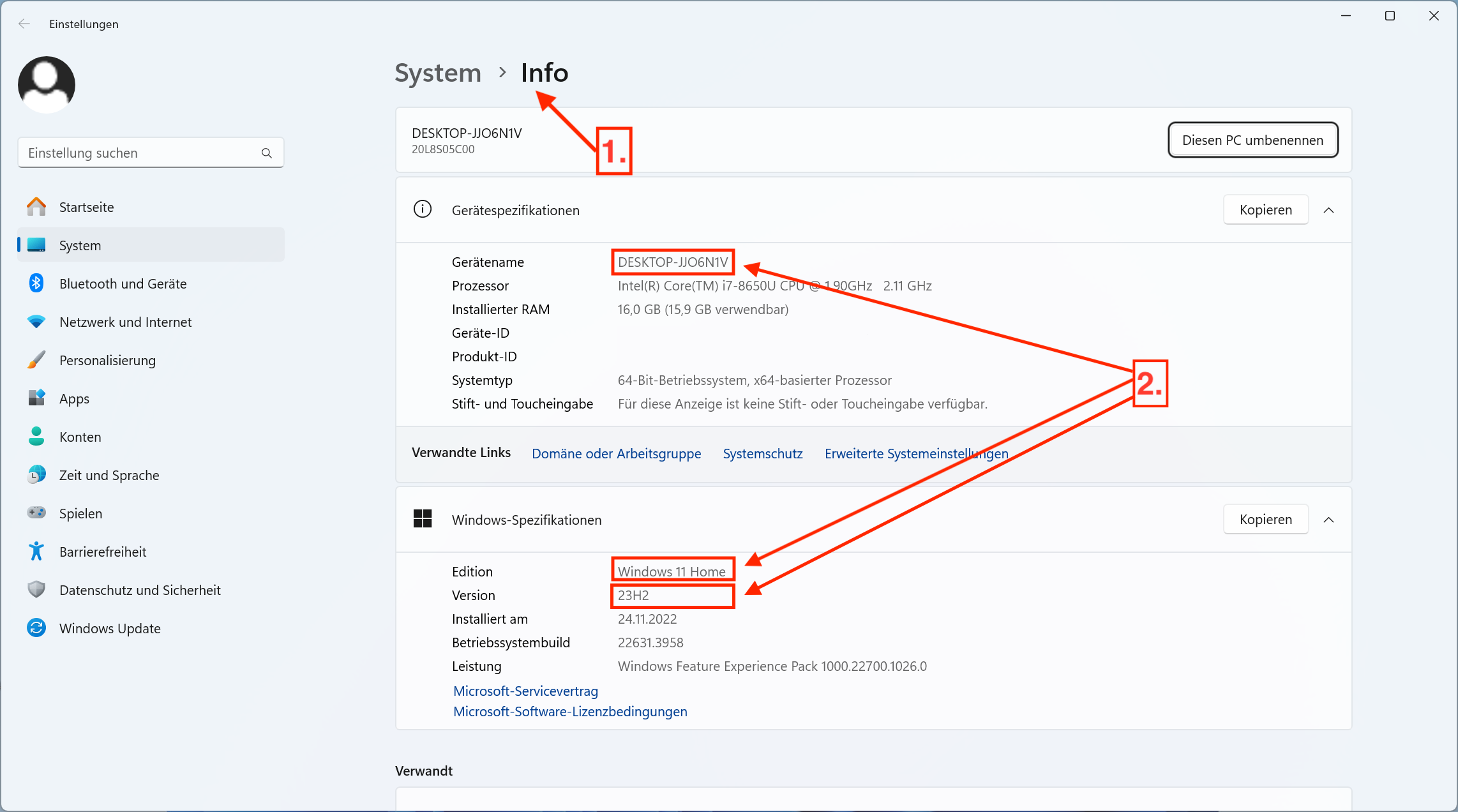Image resolution: width=1458 pixels, height=812 pixels.
Task: Click the Edition value Windows 11 Home
Action: [x=672, y=571]
